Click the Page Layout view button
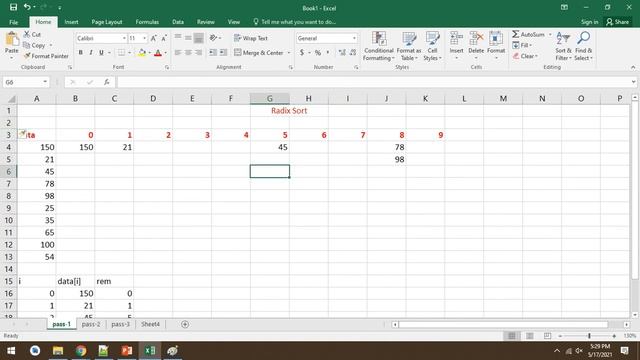This screenshot has height=360, width=640. 529,336
